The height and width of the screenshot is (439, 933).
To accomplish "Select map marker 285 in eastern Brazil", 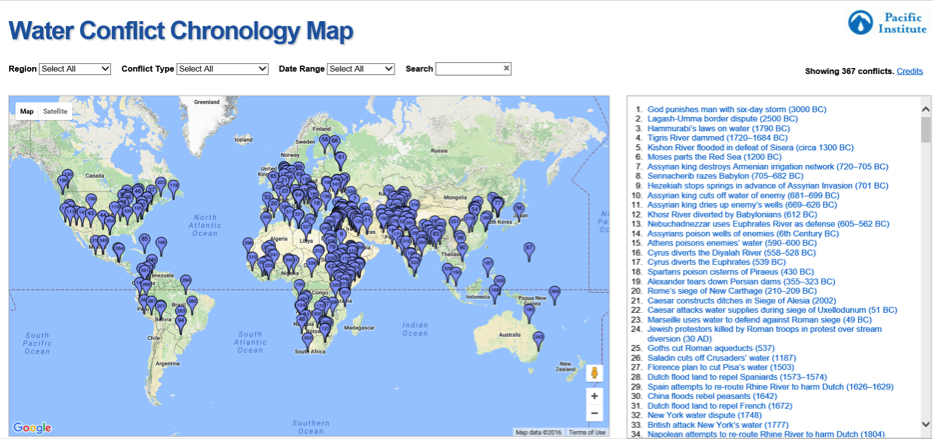I will [192, 304].
